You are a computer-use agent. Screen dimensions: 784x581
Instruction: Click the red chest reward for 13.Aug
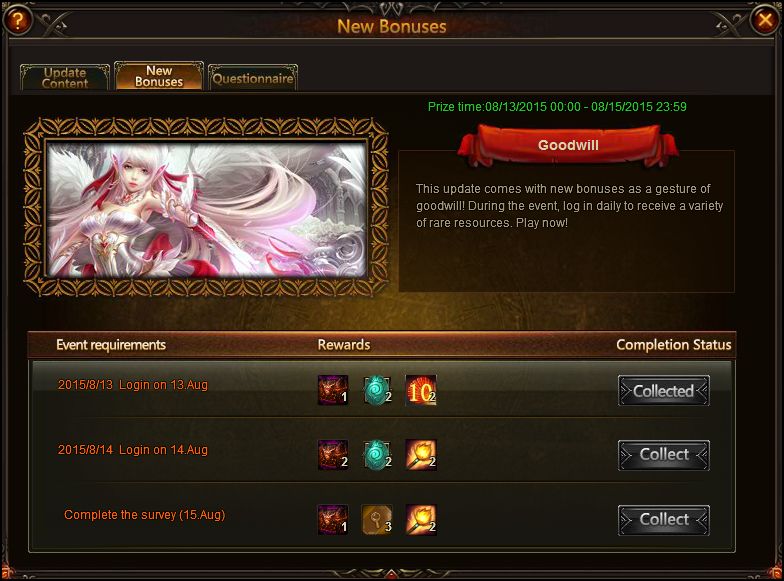(333, 390)
